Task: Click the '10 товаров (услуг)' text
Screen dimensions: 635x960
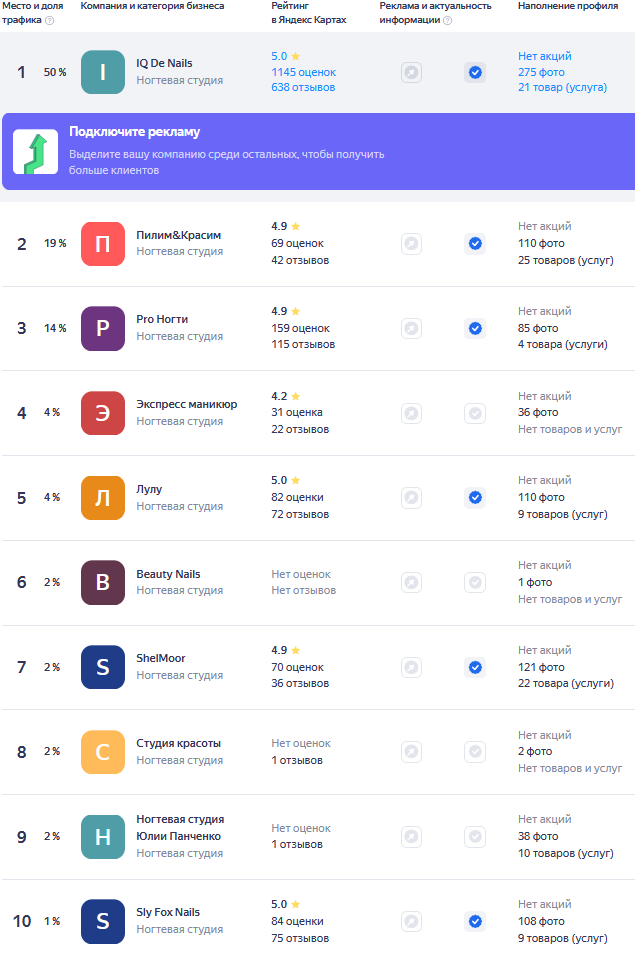Action: [566, 853]
